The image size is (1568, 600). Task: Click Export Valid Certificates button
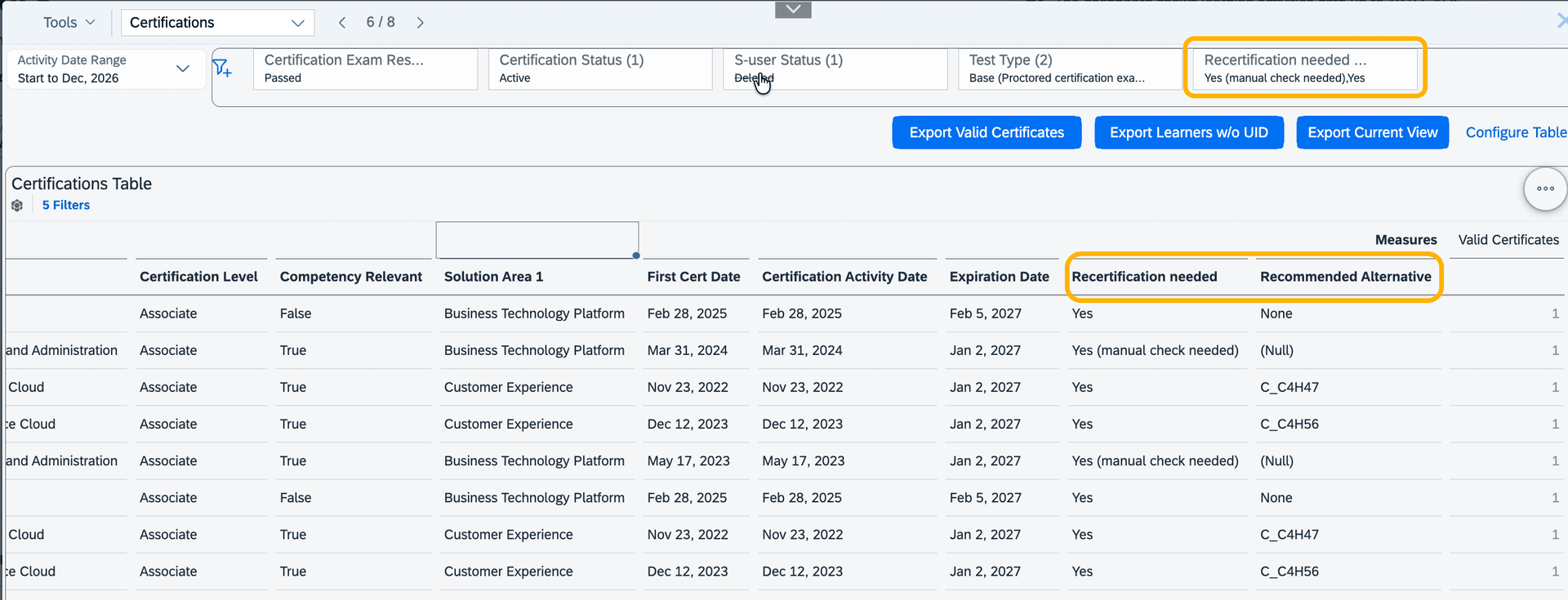click(x=987, y=132)
